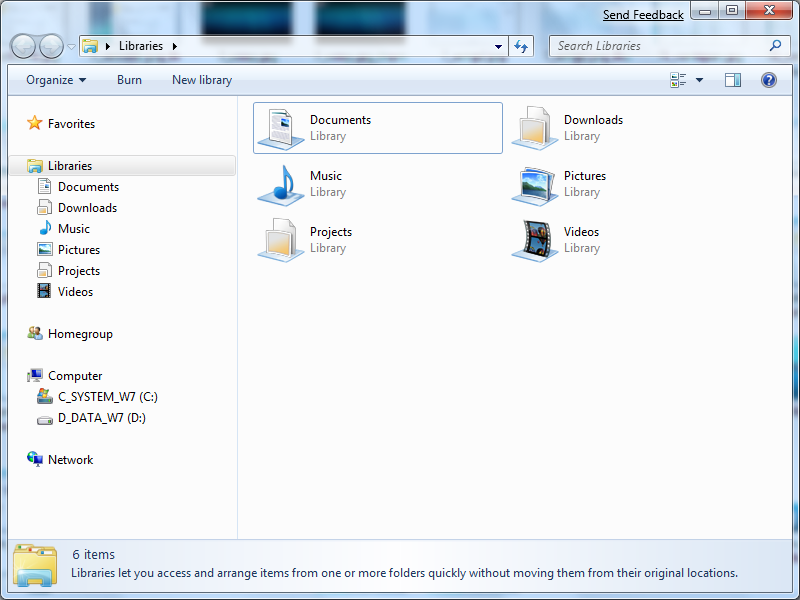
Task: Click the Back navigation arrow button
Action: click(23, 46)
